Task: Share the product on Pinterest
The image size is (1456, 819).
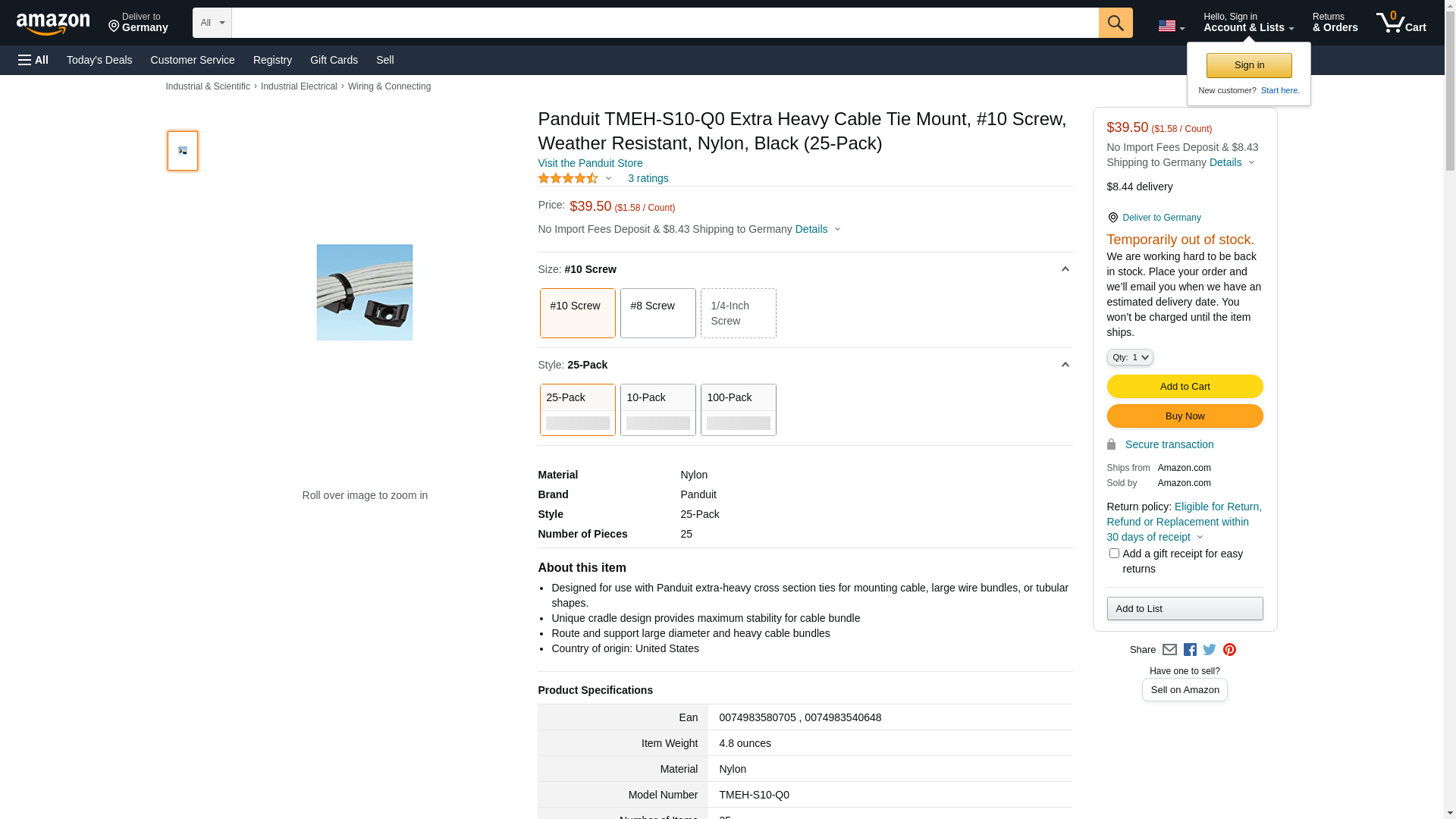Action: 1229,650
